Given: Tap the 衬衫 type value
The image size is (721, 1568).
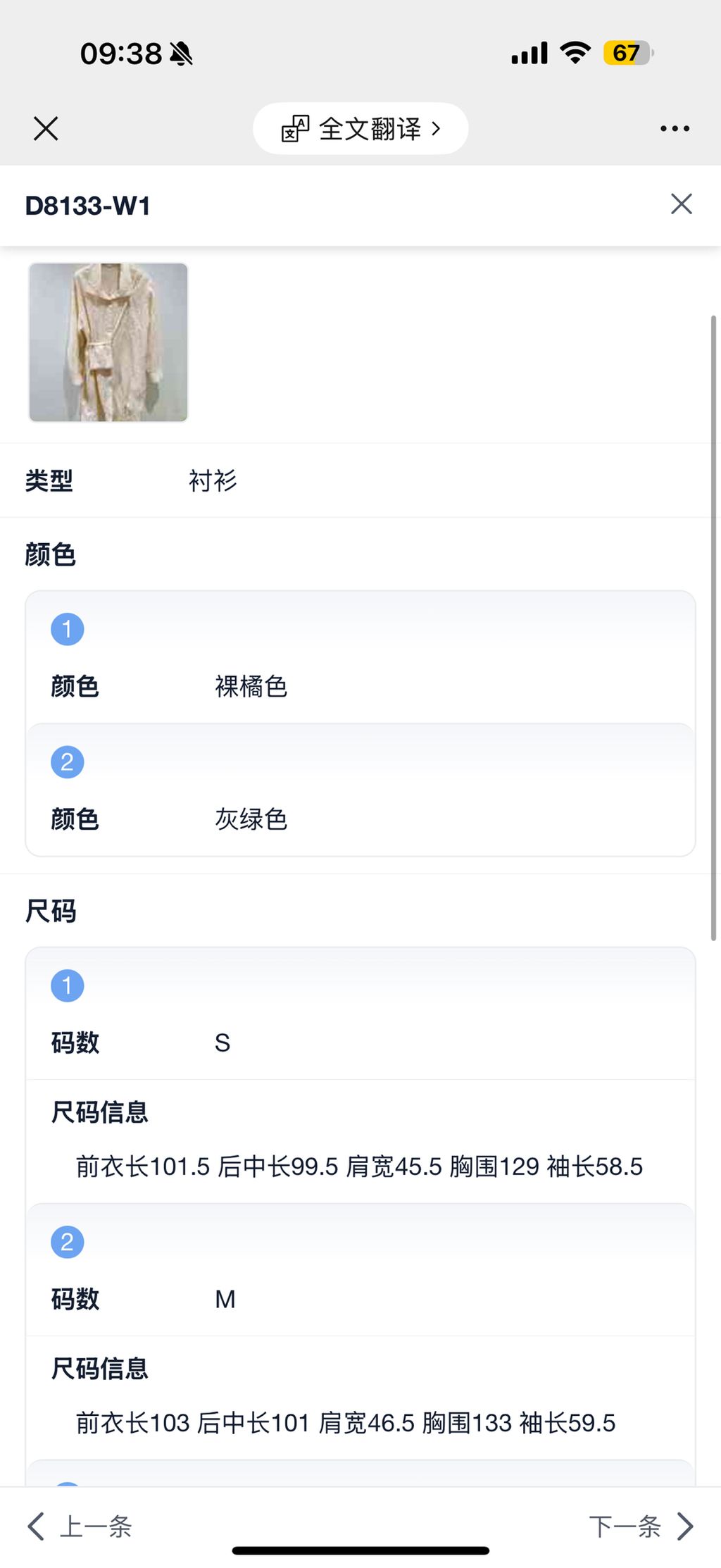Looking at the screenshot, I should [x=213, y=481].
